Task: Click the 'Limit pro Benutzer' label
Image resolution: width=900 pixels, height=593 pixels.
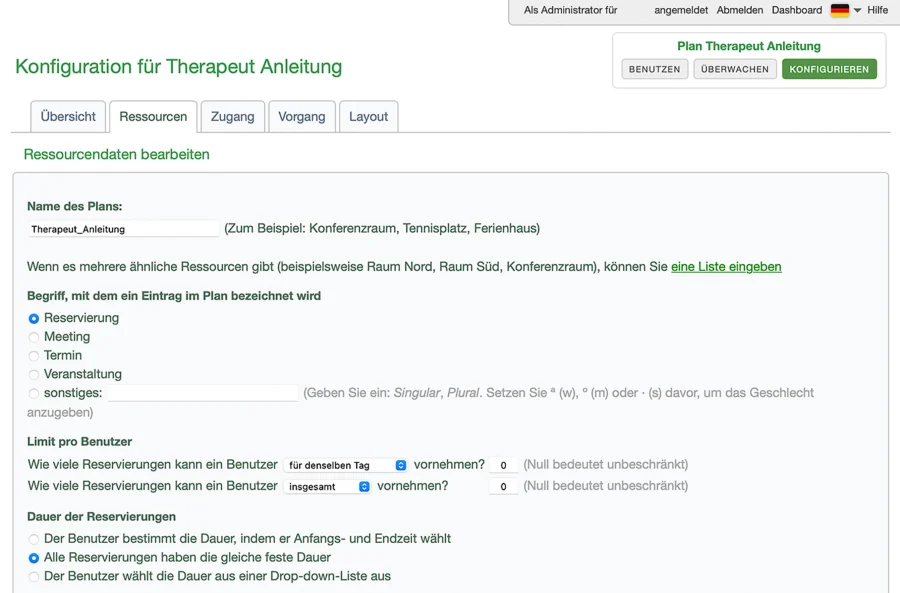Action: click(x=79, y=441)
